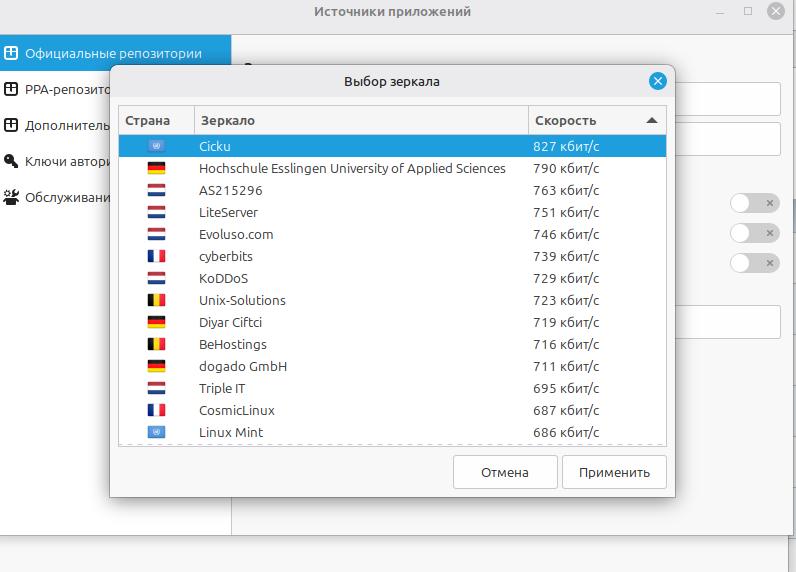This screenshot has width=796, height=572.
Task: Click the sort arrow in Speed column
Action: point(652,120)
